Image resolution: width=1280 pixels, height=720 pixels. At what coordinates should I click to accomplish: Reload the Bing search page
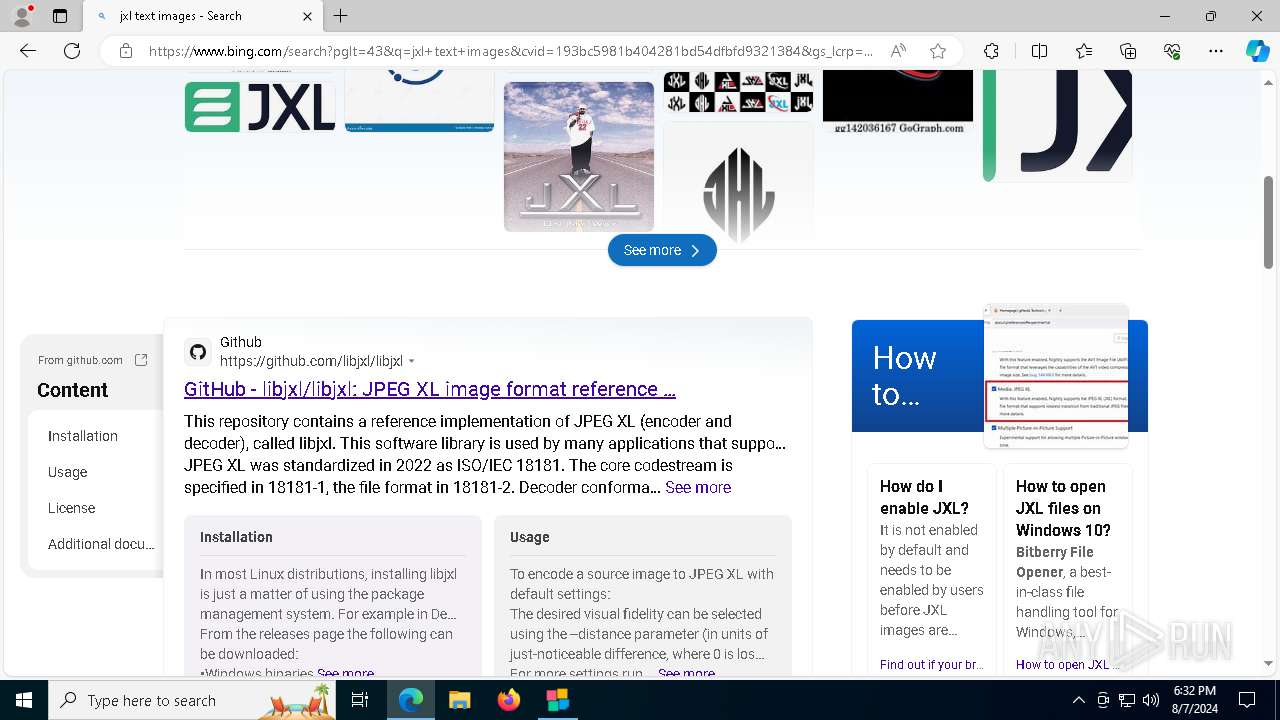click(x=72, y=51)
